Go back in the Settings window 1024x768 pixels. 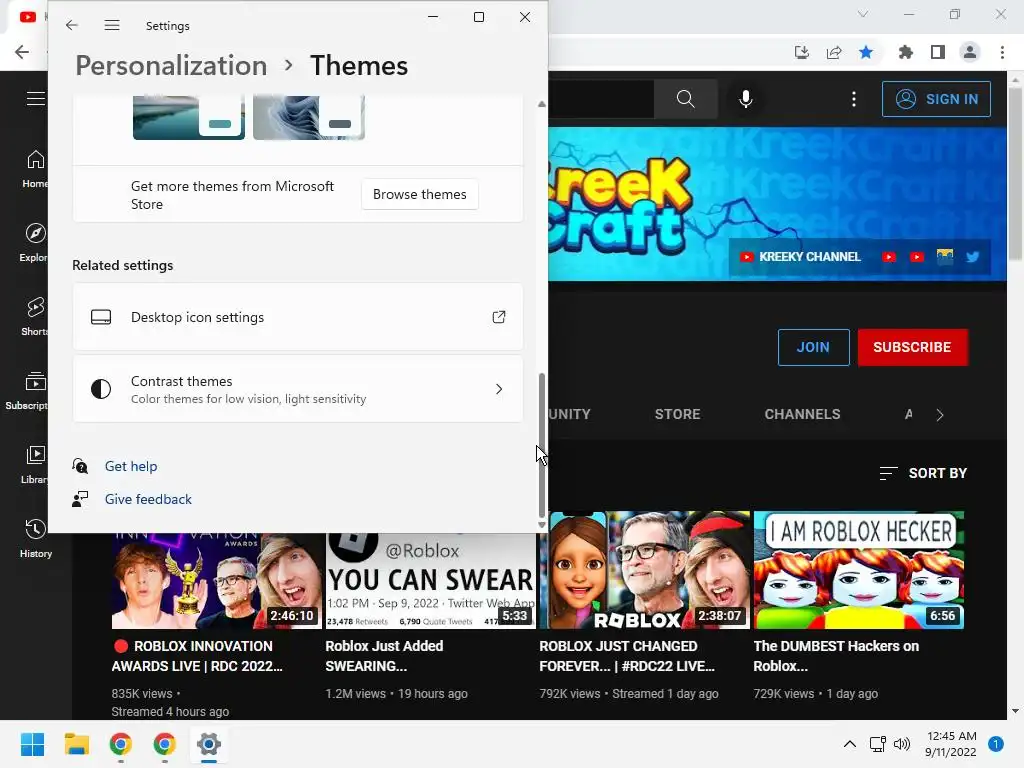pos(72,25)
